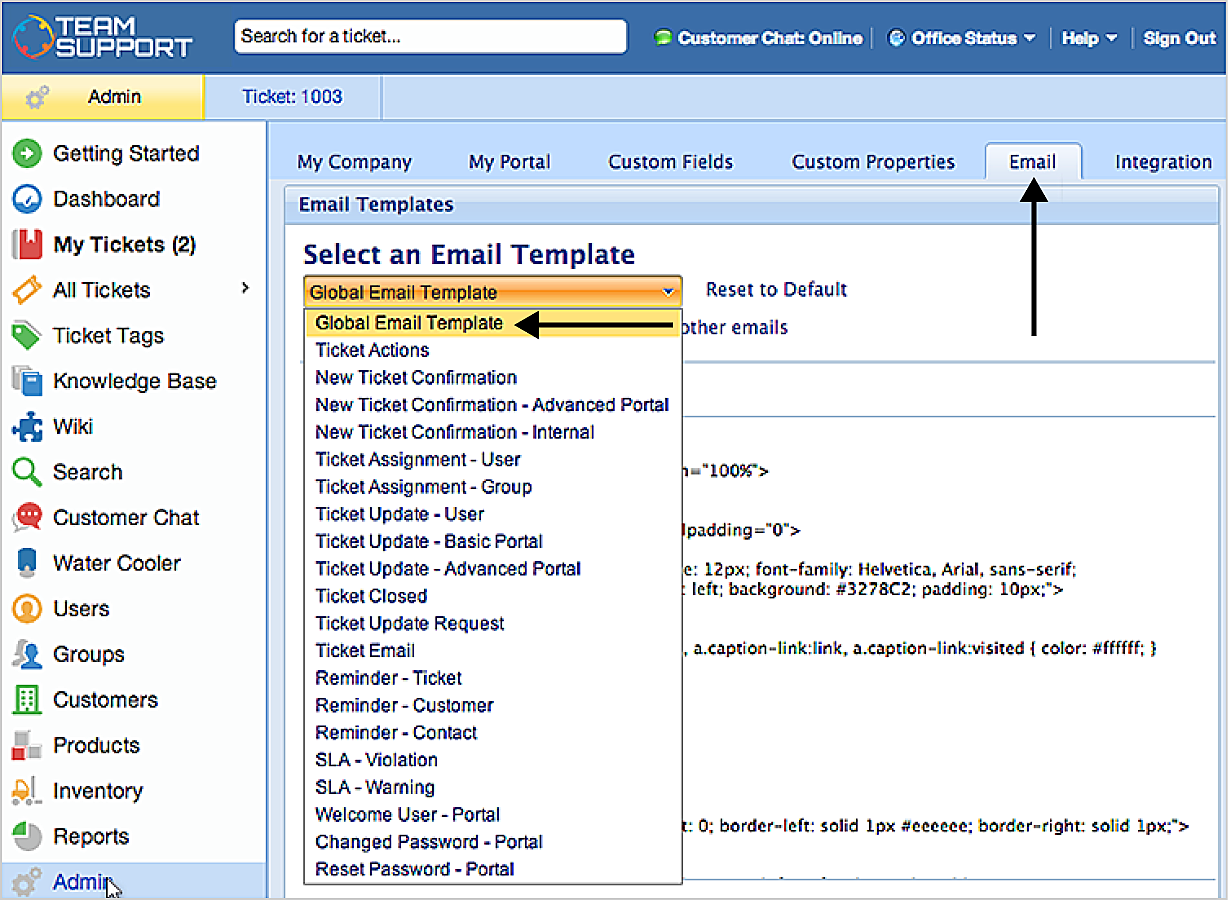Switch to Custom Fields tab
1228x900 pixels.
point(670,162)
